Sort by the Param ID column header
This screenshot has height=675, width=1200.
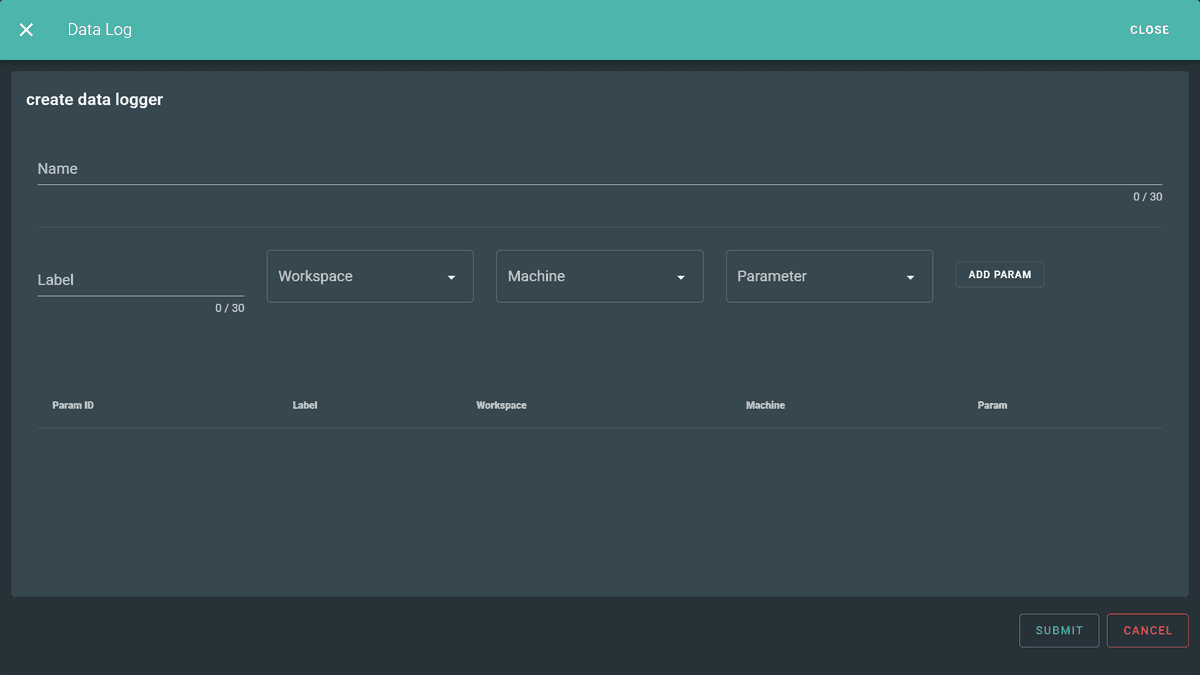click(x=73, y=405)
